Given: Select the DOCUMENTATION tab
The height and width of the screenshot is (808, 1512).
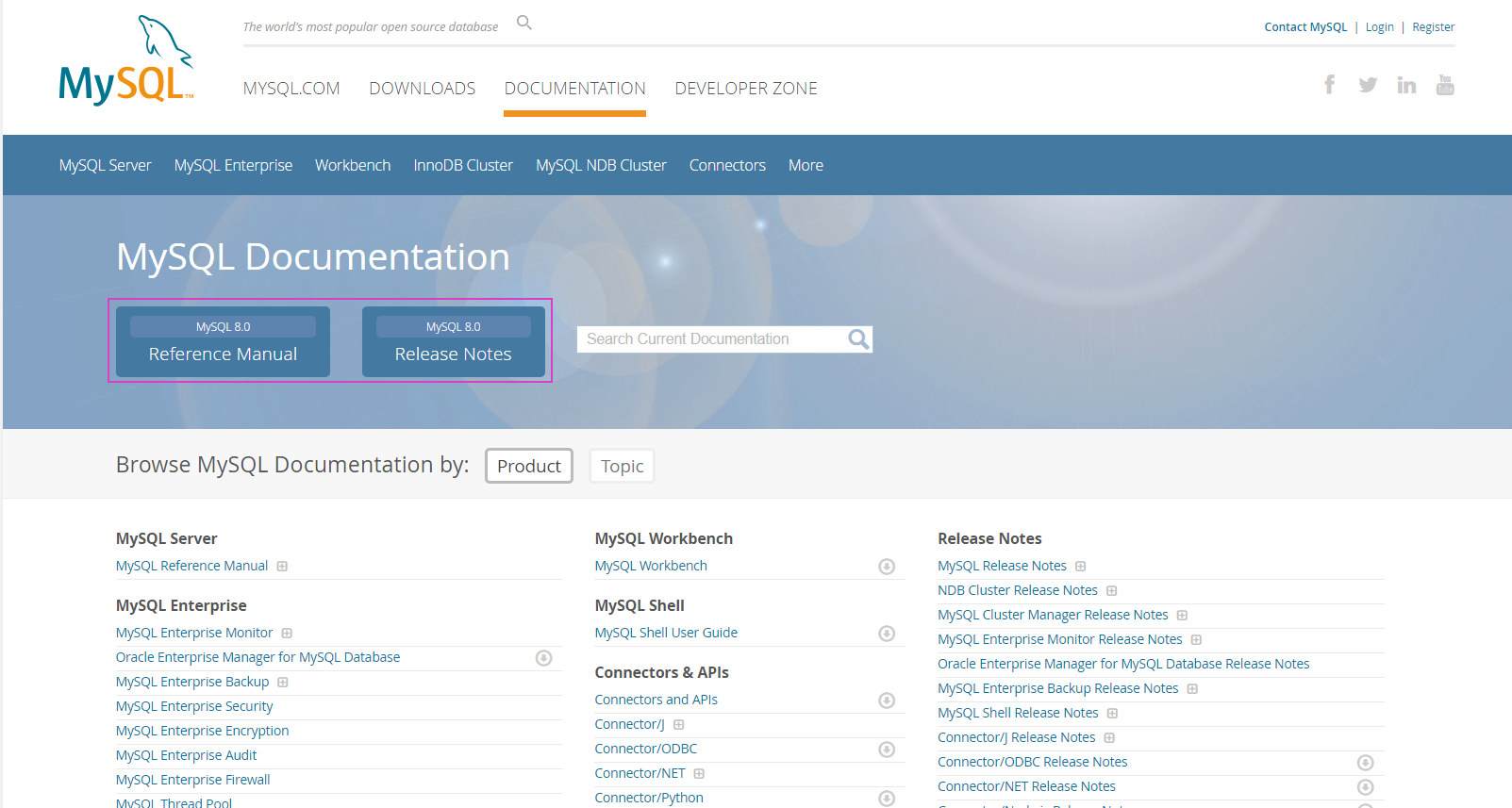Looking at the screenshot, I should [574, 89].
